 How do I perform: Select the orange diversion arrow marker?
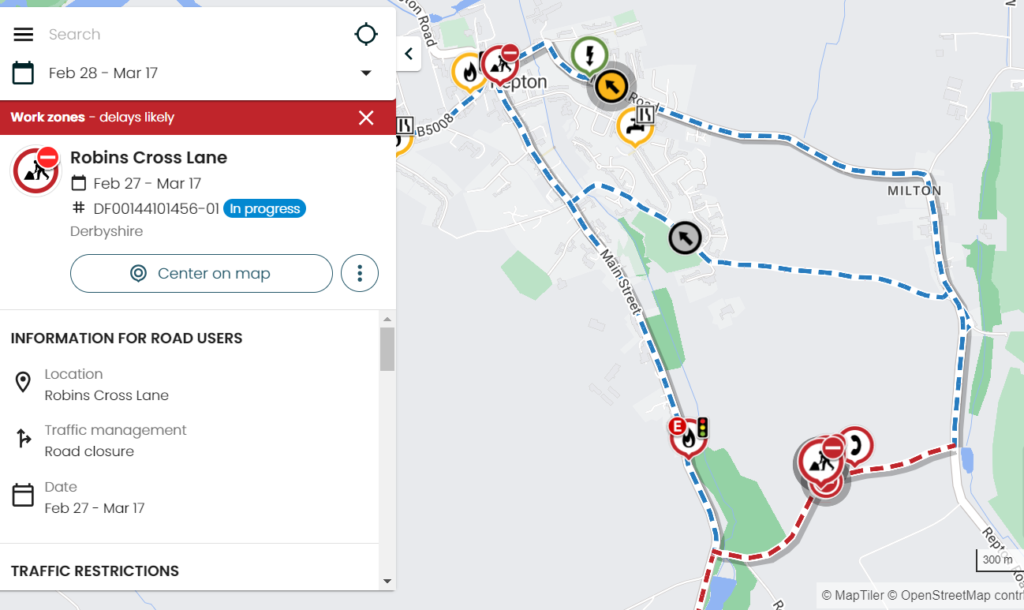pos(611,86)
